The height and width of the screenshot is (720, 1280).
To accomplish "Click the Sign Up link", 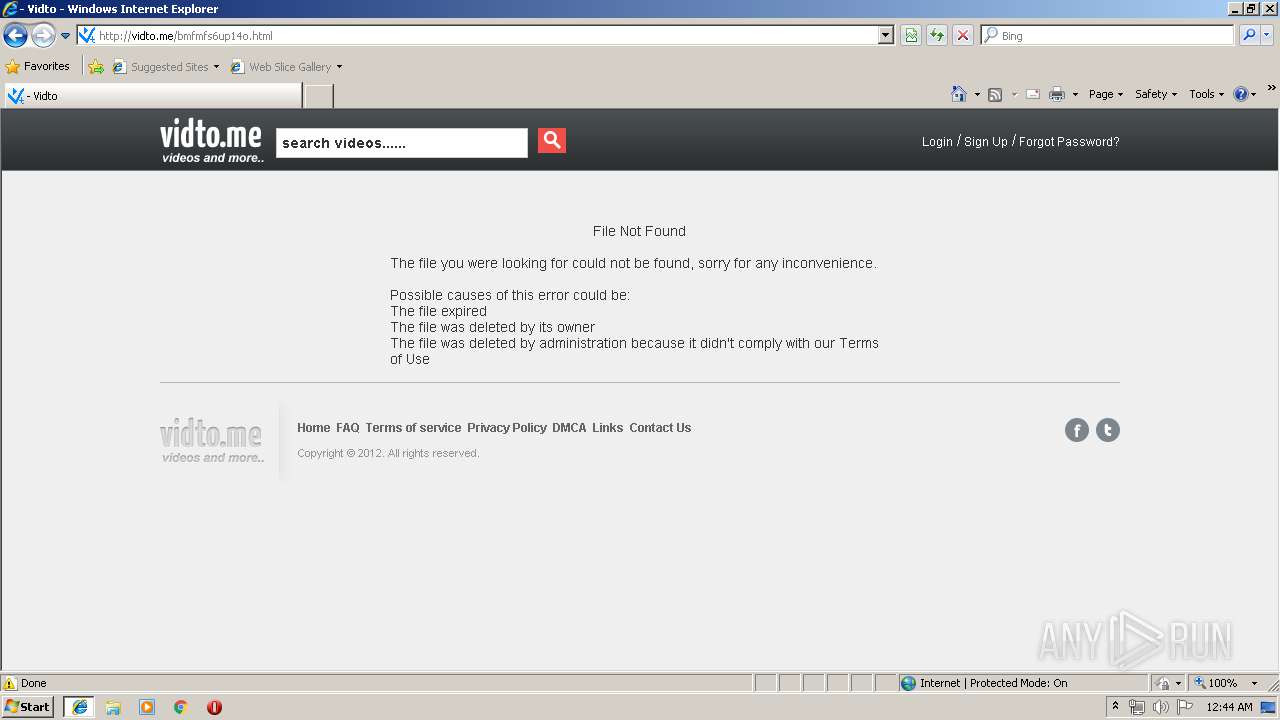I will tap(986, 142).
